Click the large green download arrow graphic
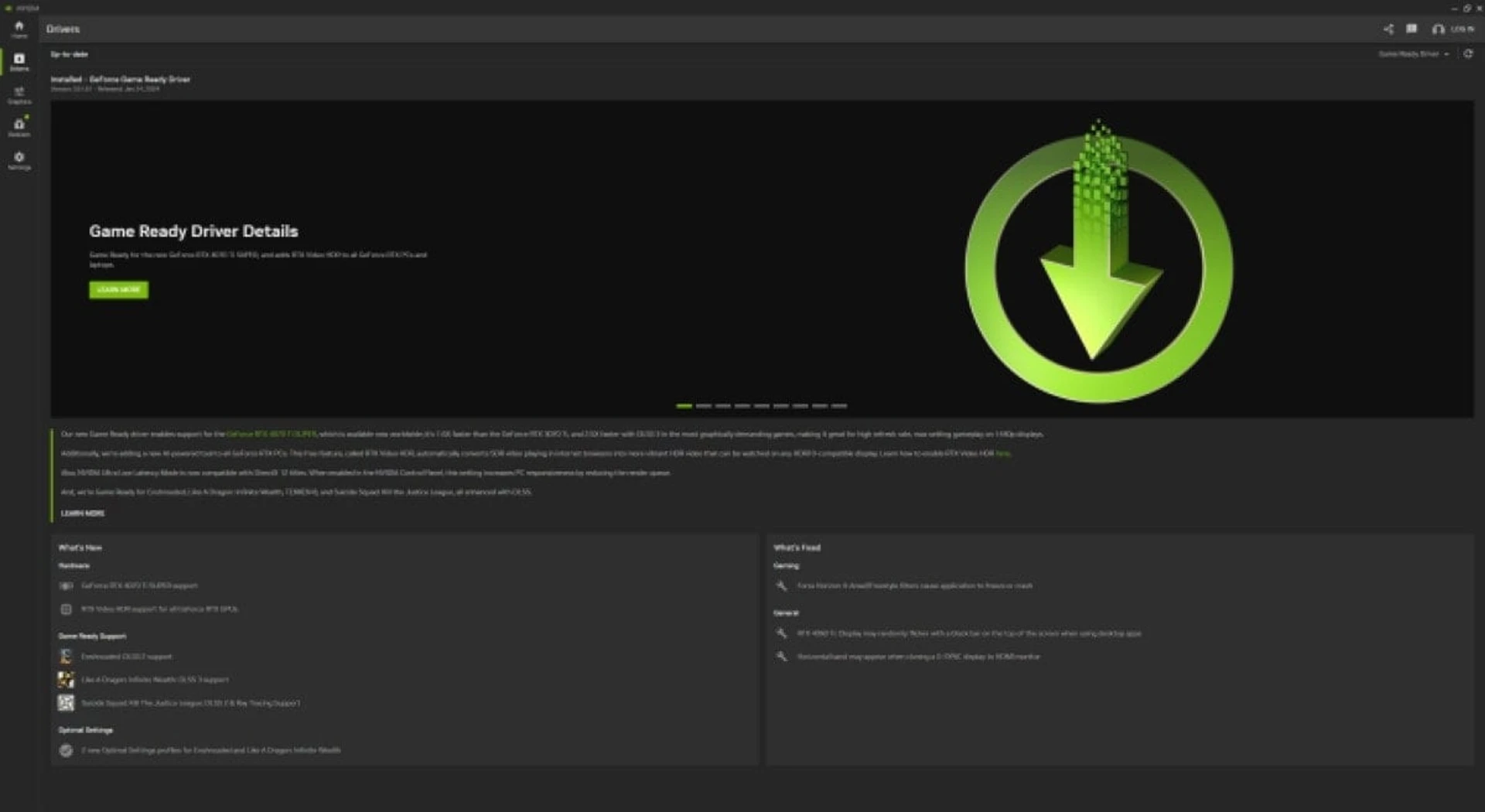 pos(1099,261)
